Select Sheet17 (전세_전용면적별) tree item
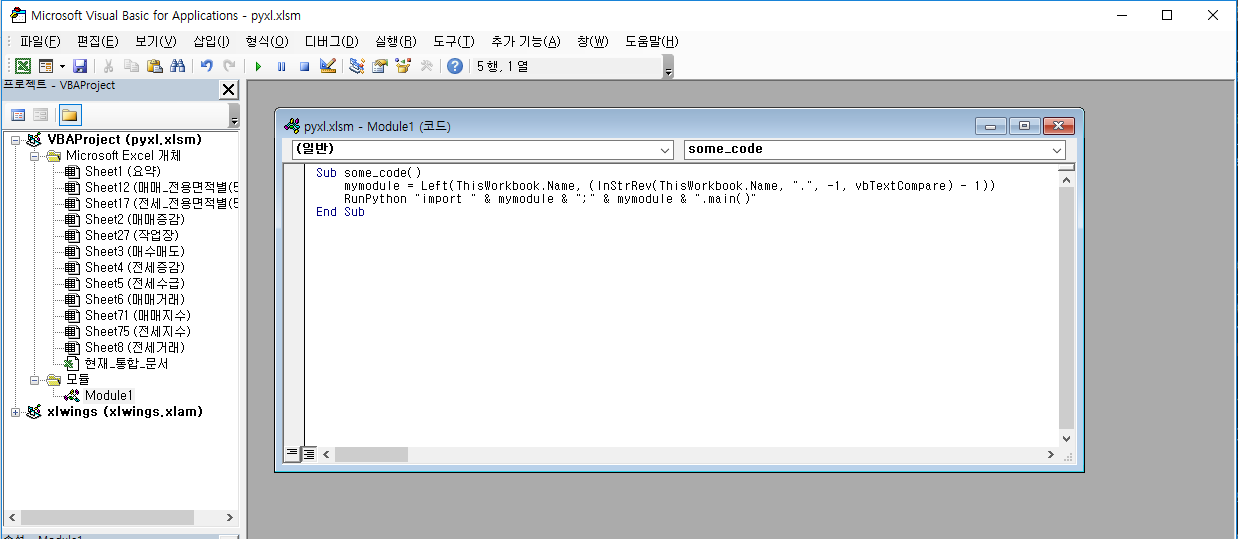 (x=161, y=204)
